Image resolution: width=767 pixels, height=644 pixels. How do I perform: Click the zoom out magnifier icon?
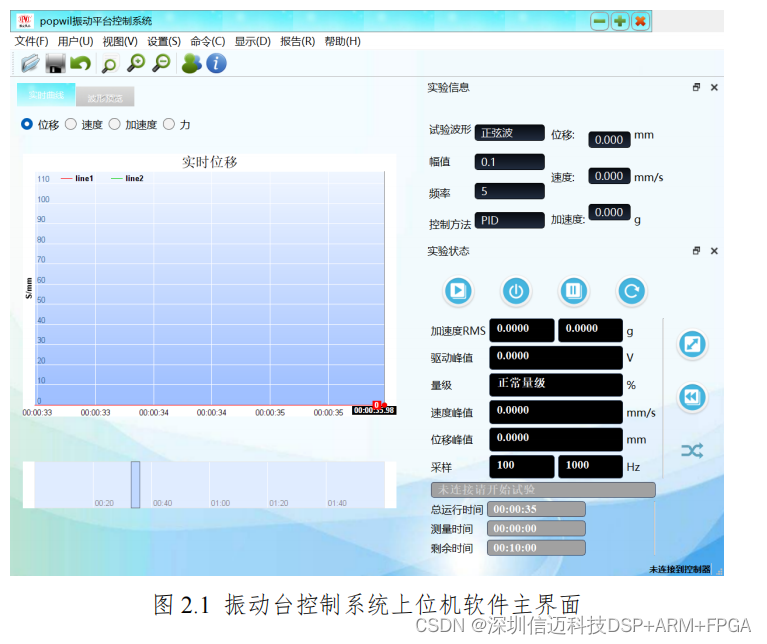tap(160, 63)
